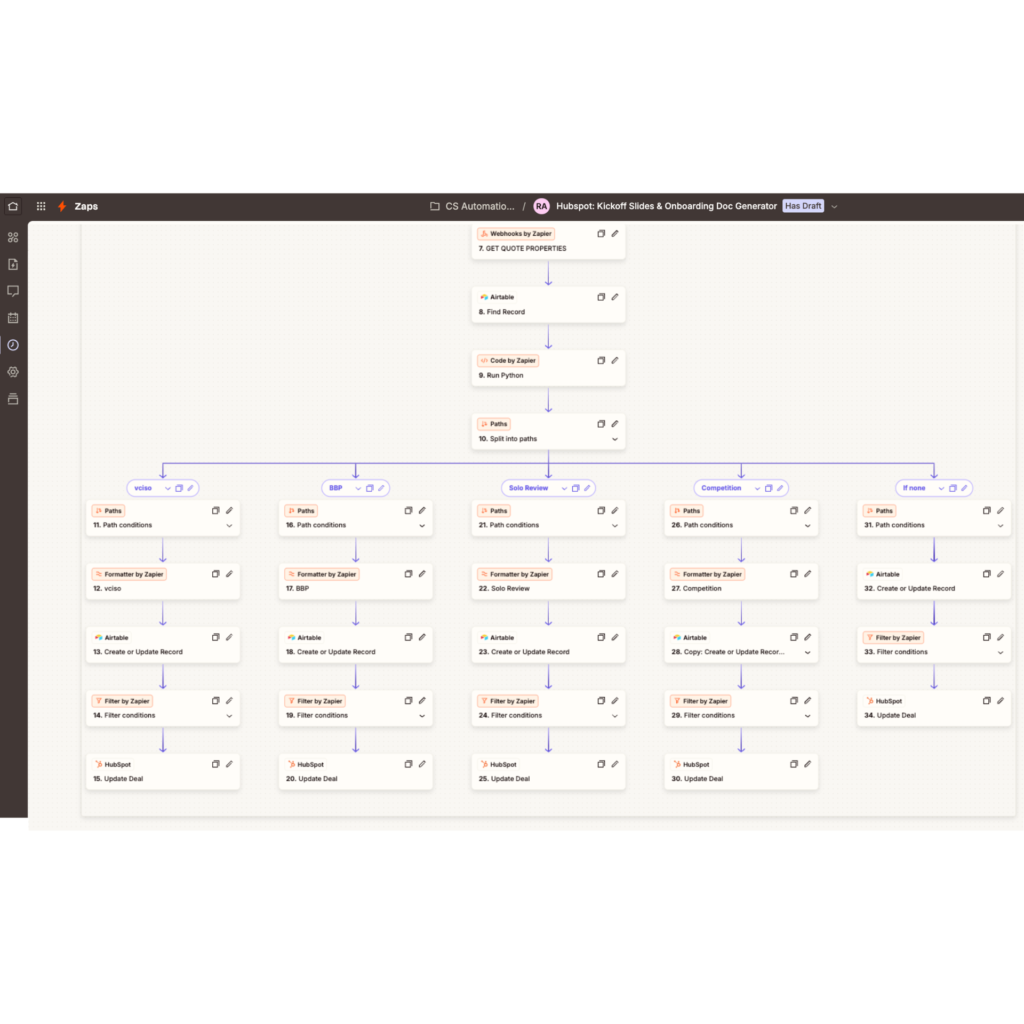The image size is (1024, 1024).
Task: Open the calendar sidebar icon
Action: [13, 318]
